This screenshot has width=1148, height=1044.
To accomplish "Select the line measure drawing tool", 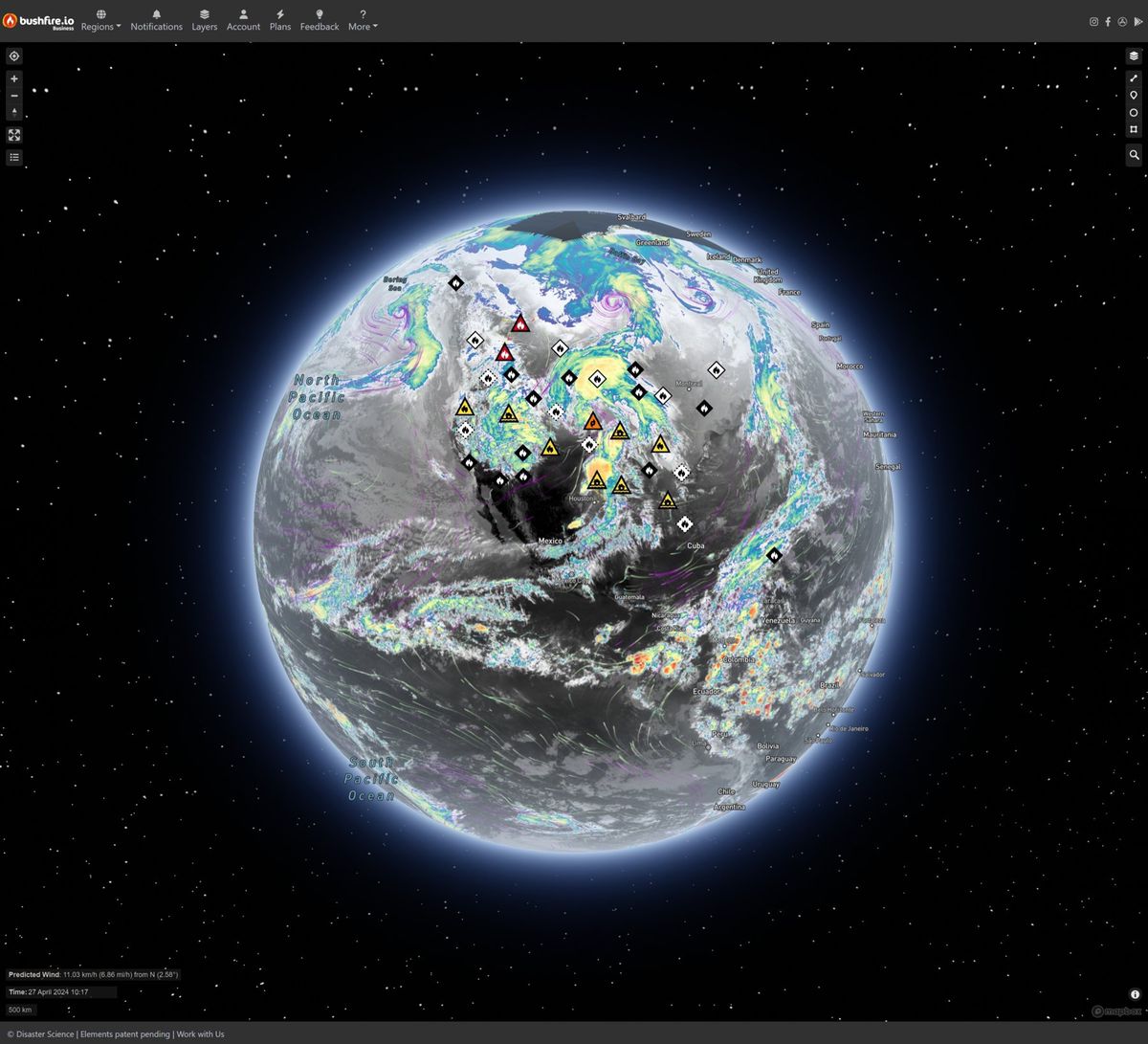I will click(1134, 78).
